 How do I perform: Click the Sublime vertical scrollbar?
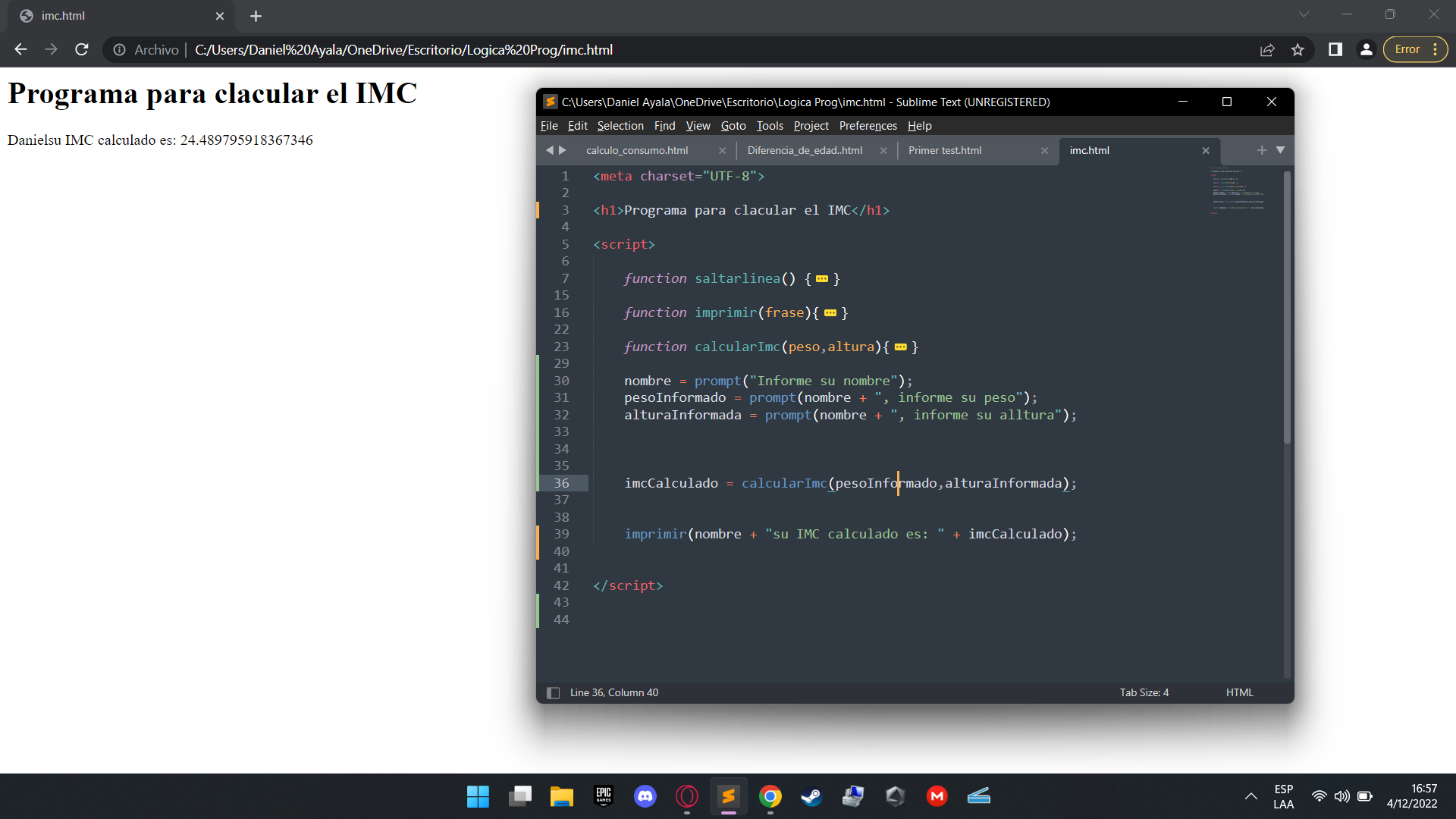1287,307
